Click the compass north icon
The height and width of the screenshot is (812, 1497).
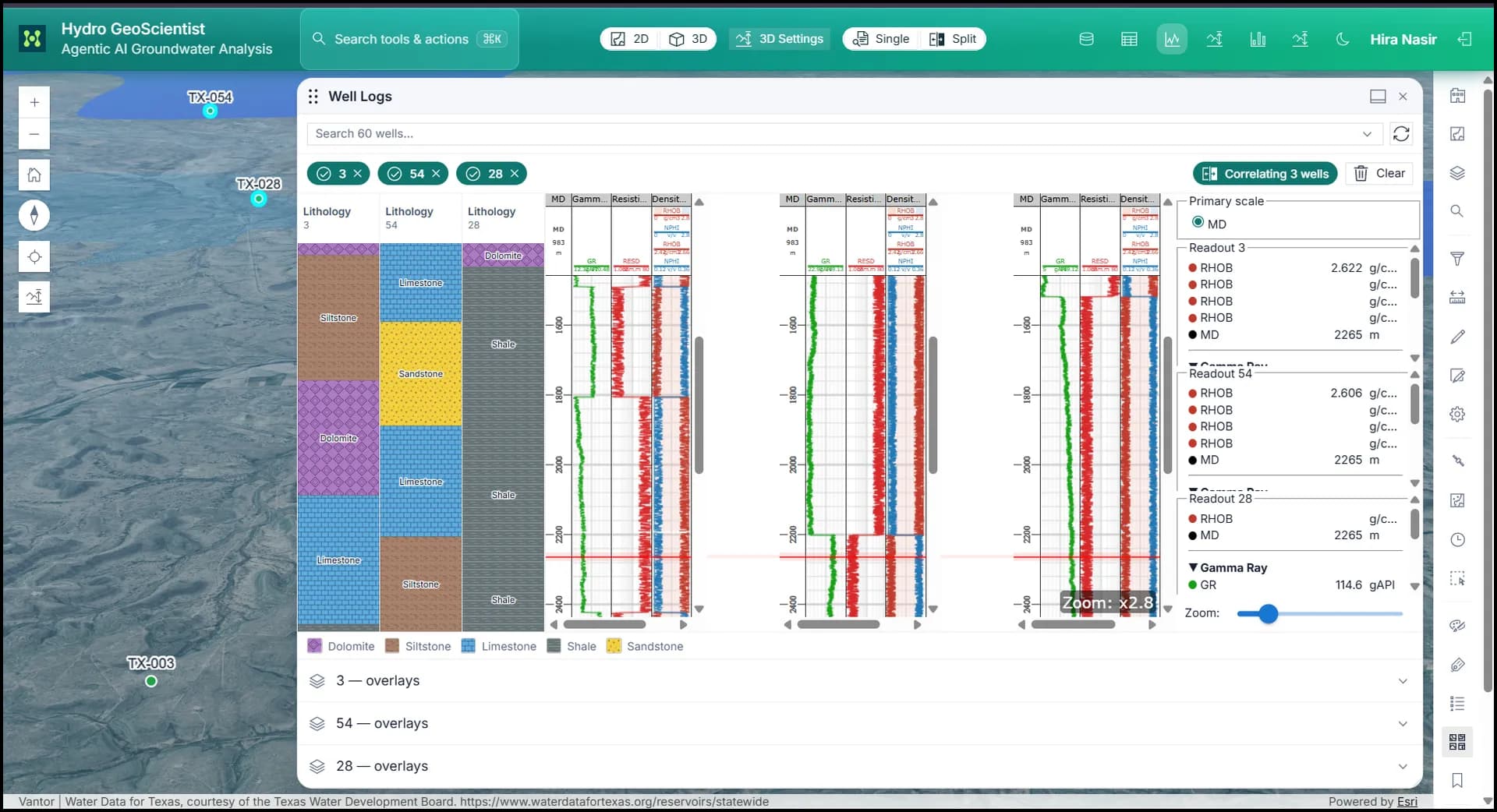click(34, 215)
